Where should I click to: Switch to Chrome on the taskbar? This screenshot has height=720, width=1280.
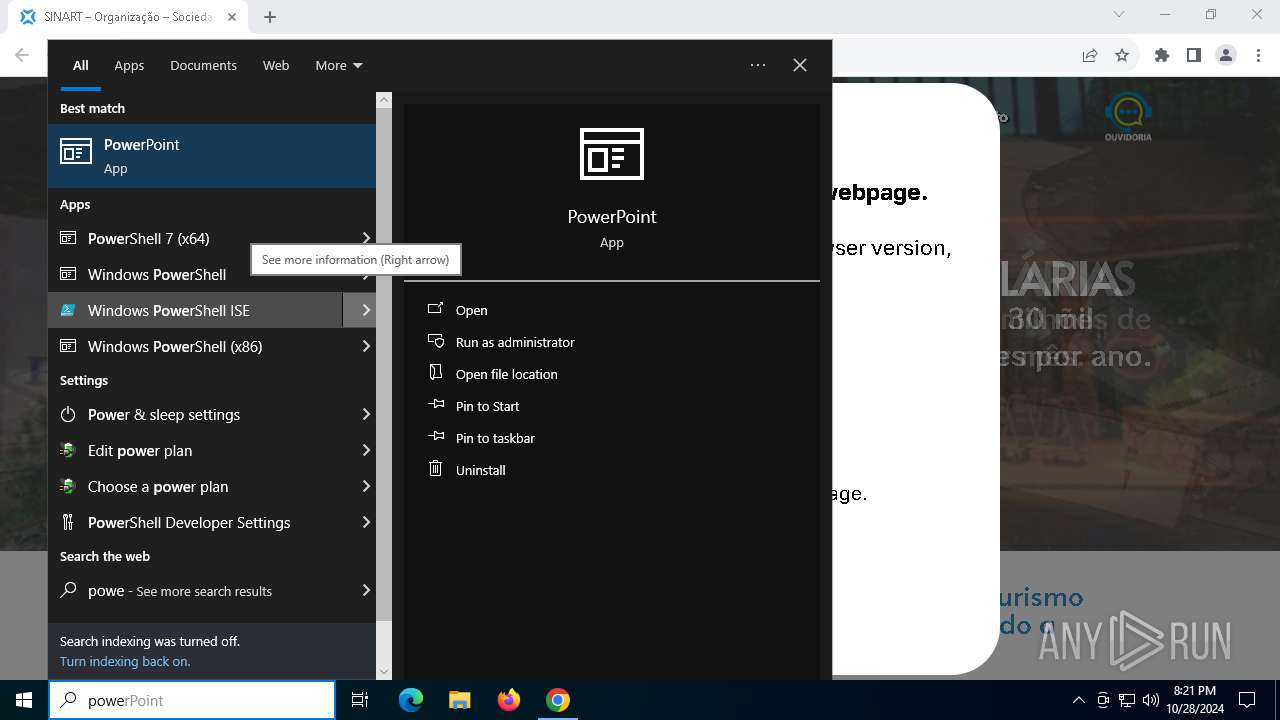click(558, 700)
